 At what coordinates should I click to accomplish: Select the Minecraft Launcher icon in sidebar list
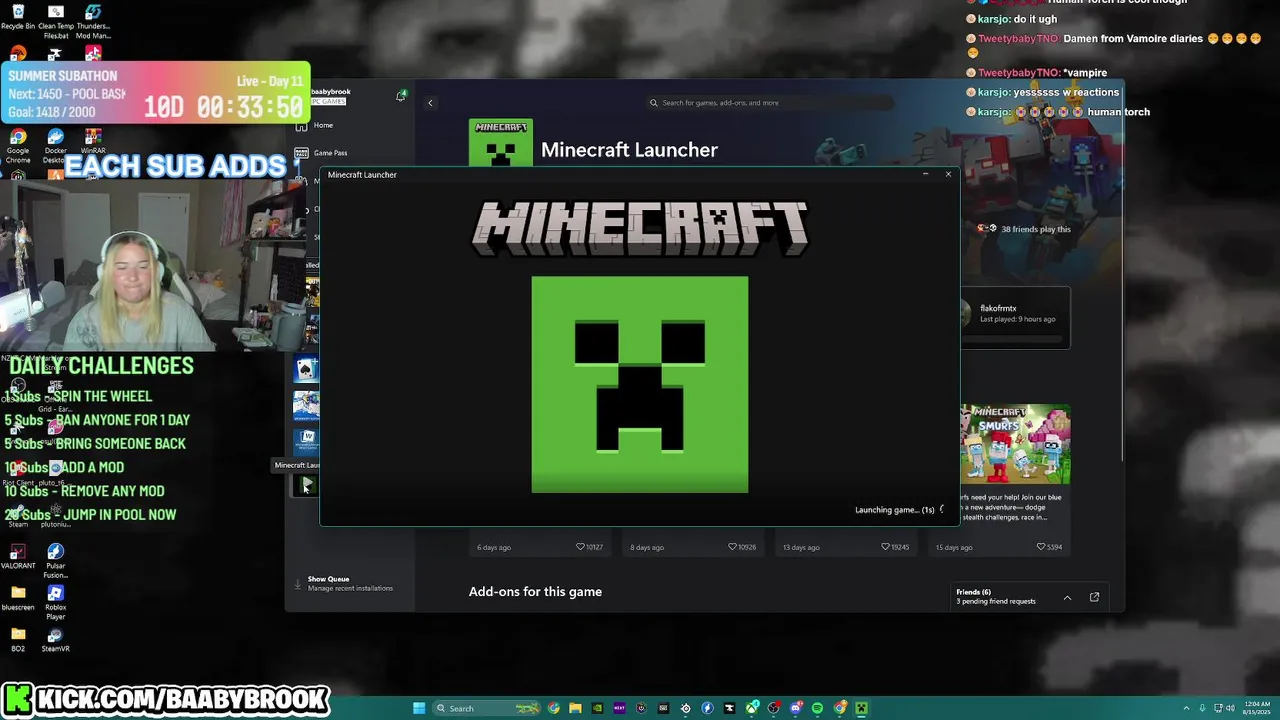[x=306, y=485]
